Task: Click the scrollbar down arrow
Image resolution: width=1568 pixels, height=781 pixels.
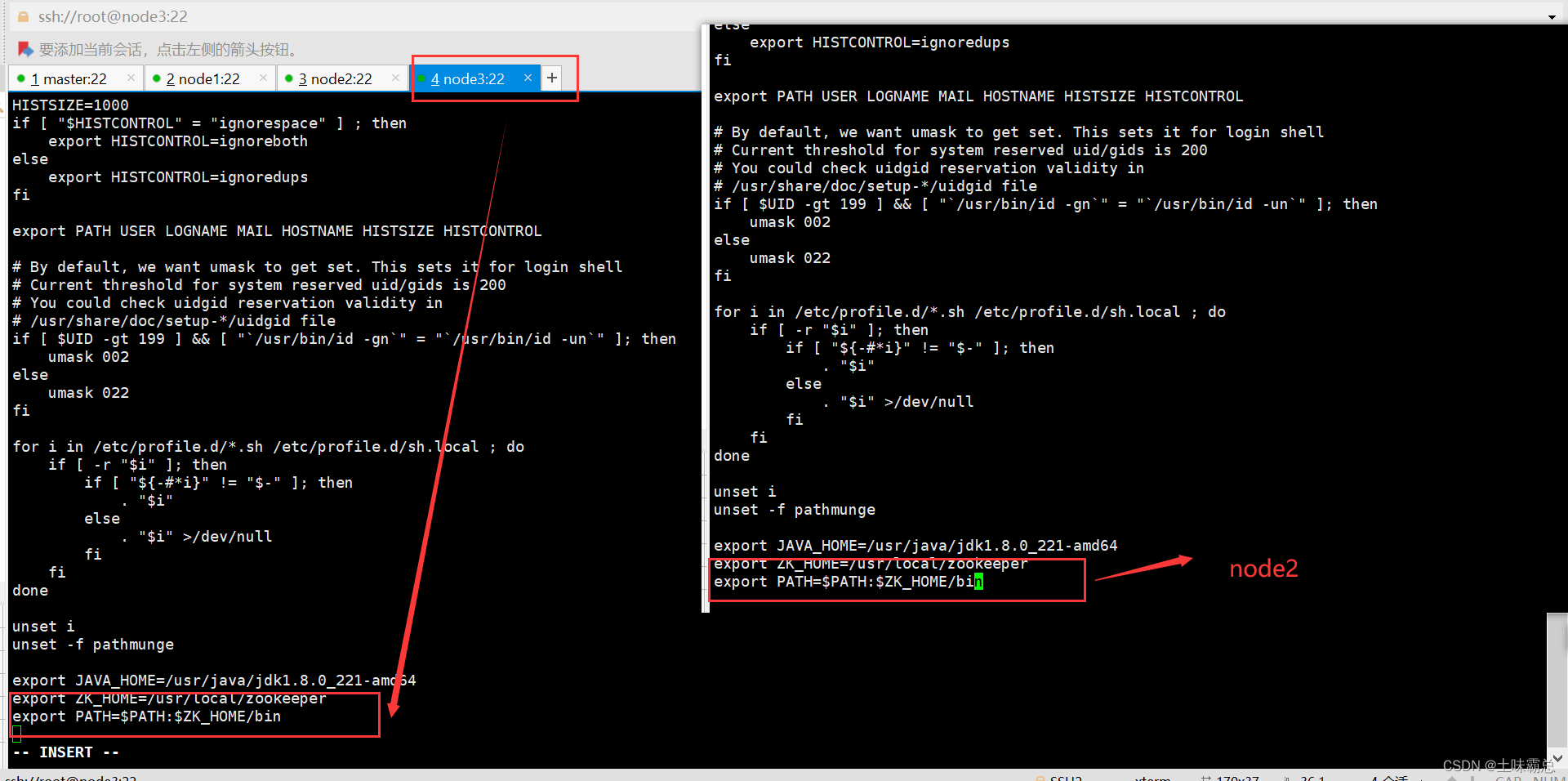Action: 1557,757
